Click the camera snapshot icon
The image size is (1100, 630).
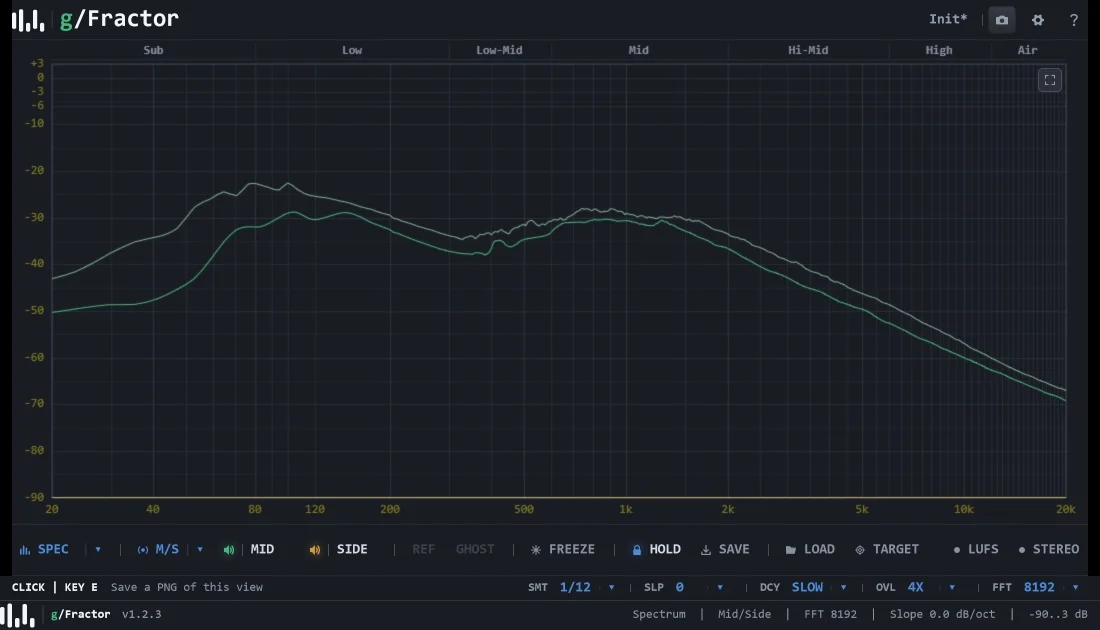pos(1002,20)
